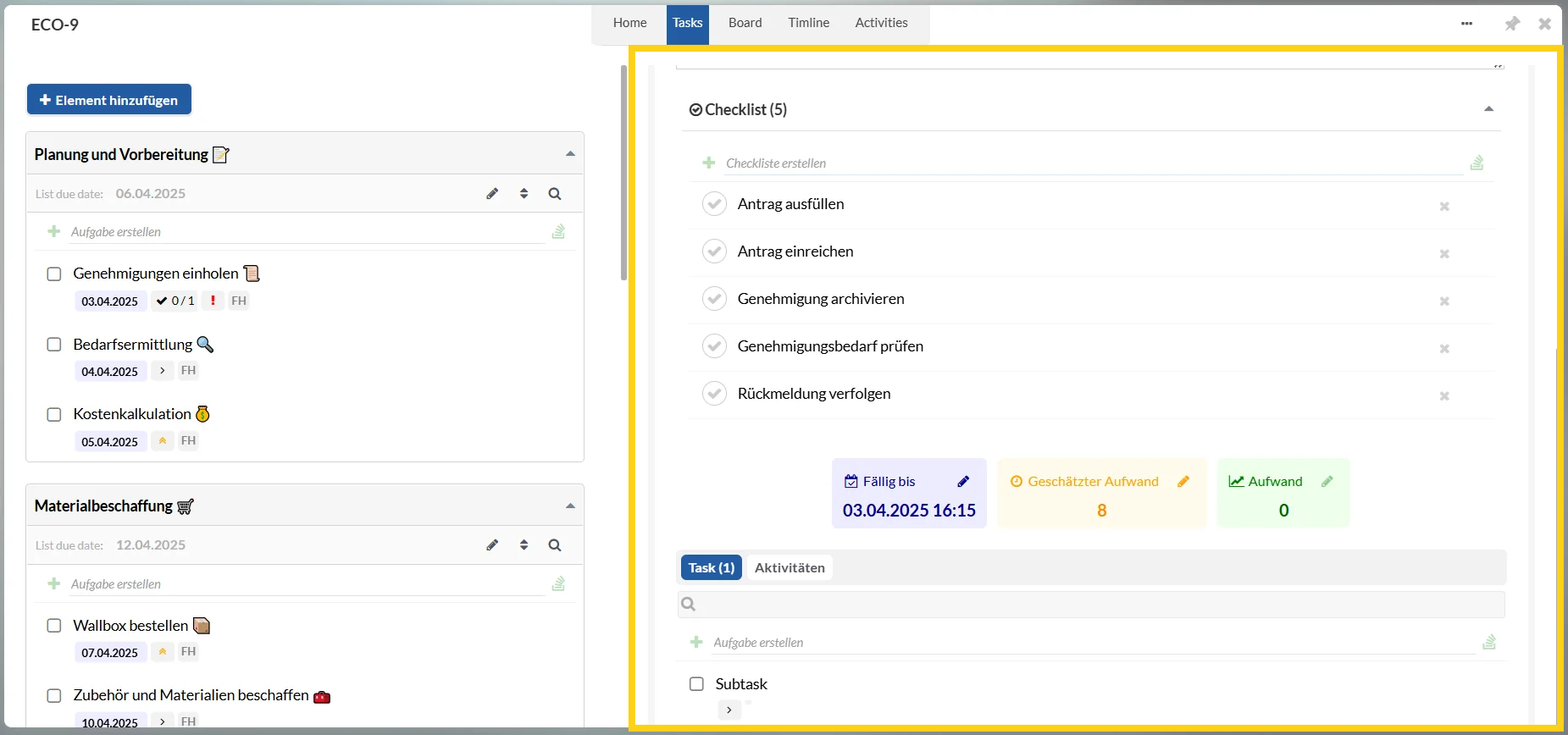Click the Element hinzufügen button
1568x735 pixels.
pyautogui.click(x=109, y=100)
